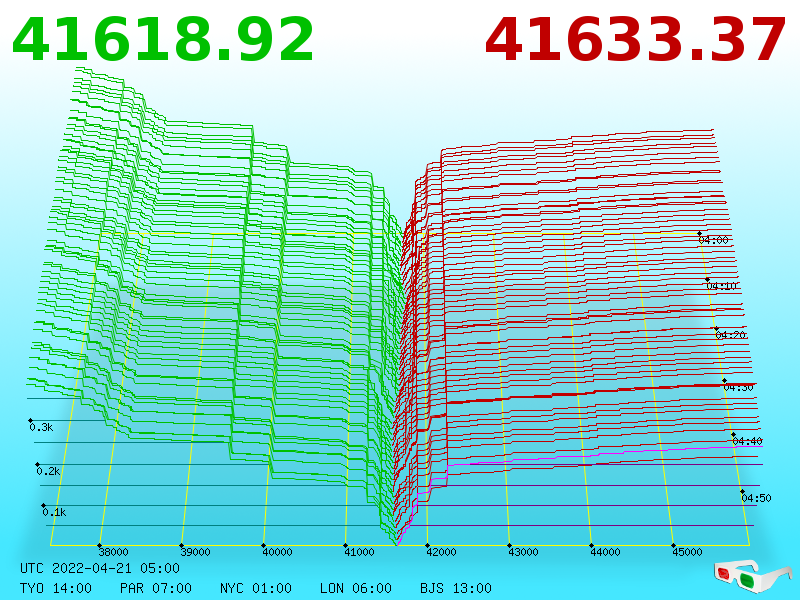Select the green bid price 41618.92
Viewport: 800px width, 600px height.
[163, 40]
